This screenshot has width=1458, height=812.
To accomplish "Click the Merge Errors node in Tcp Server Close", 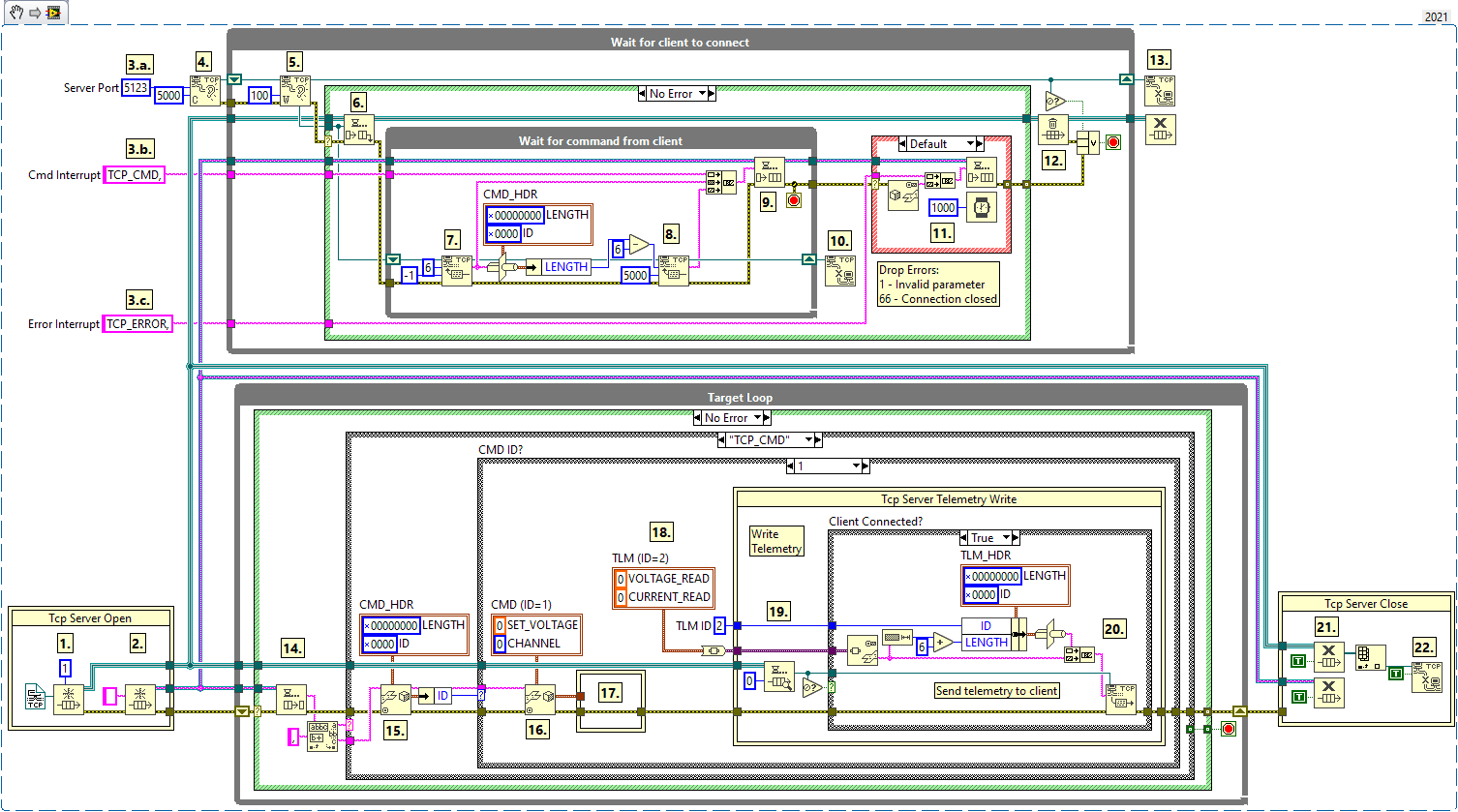I will [1369, 659].
